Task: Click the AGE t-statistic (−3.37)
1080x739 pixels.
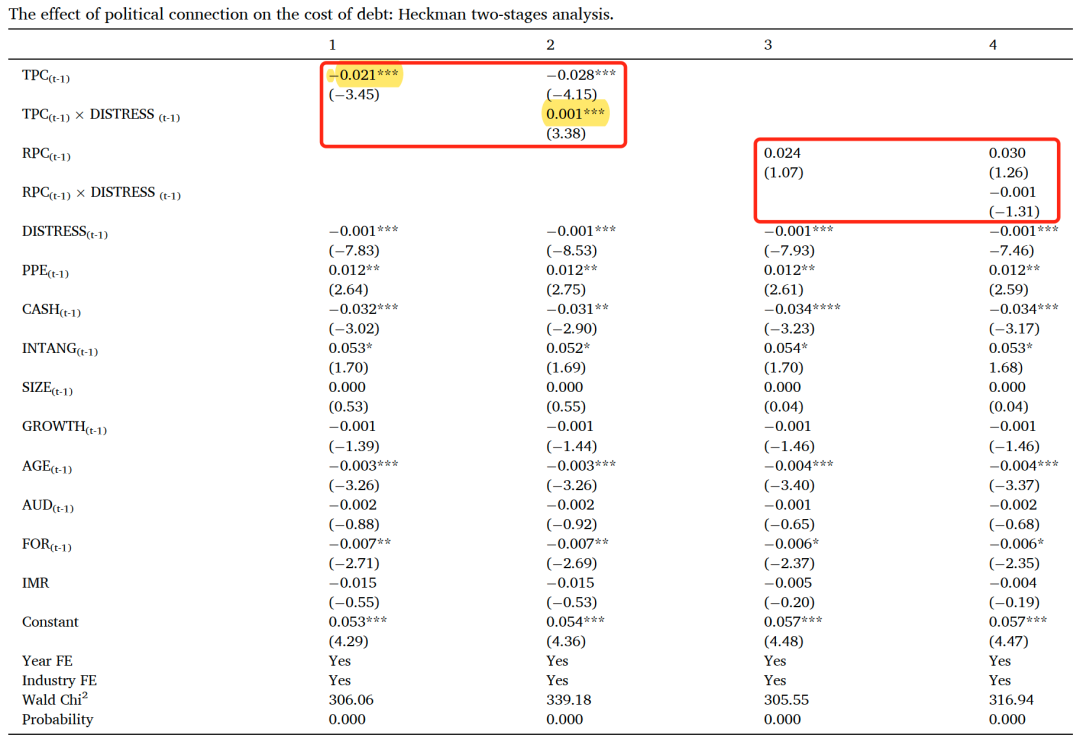Action: (1014, 485)
